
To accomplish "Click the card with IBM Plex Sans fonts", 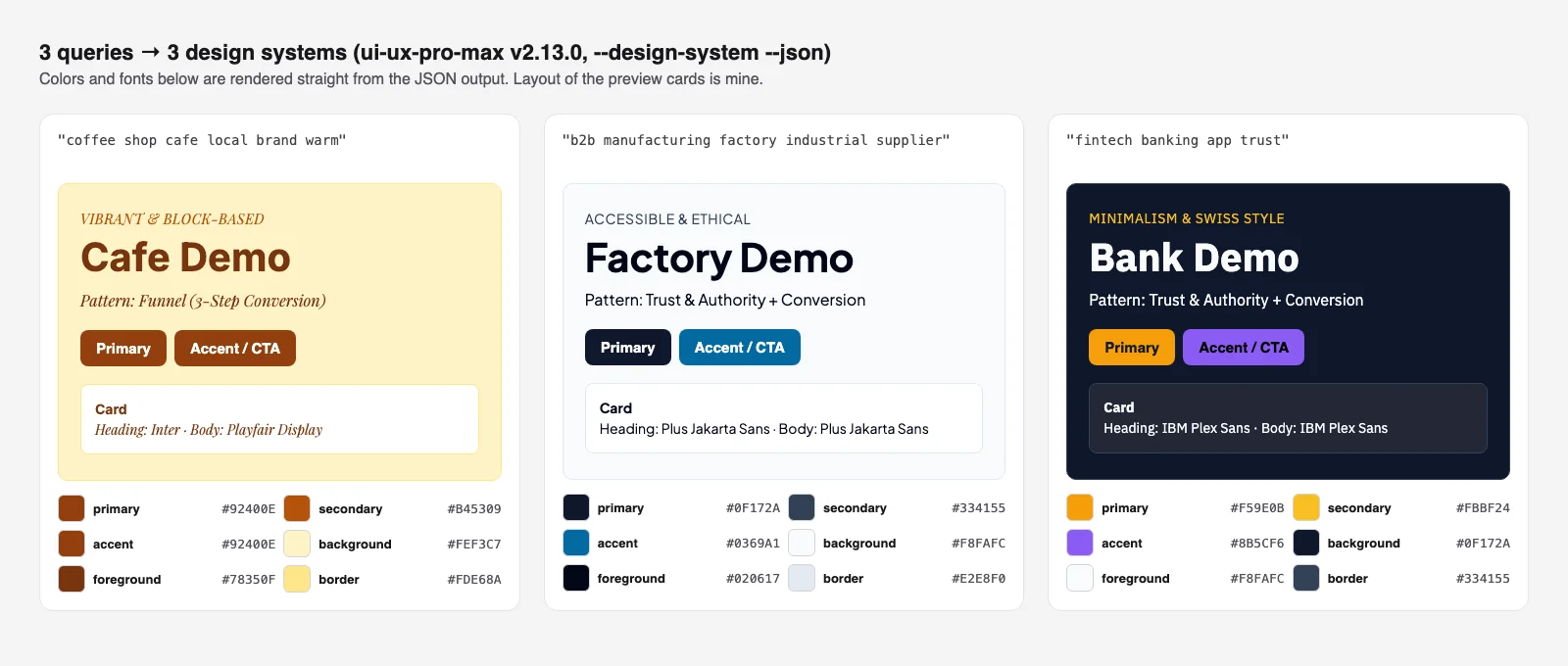I will 1288,418.
